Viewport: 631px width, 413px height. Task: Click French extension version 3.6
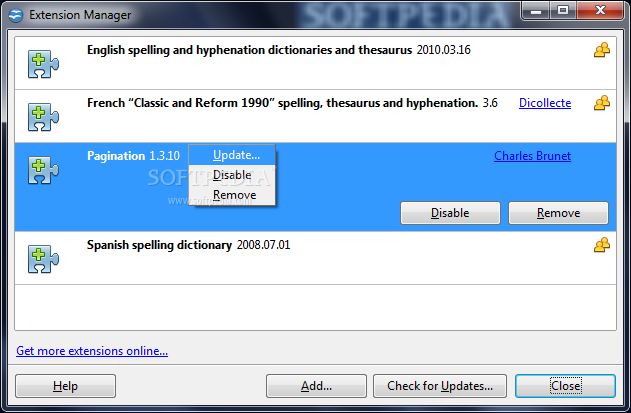pyautogui.click(x=490, y=103)
